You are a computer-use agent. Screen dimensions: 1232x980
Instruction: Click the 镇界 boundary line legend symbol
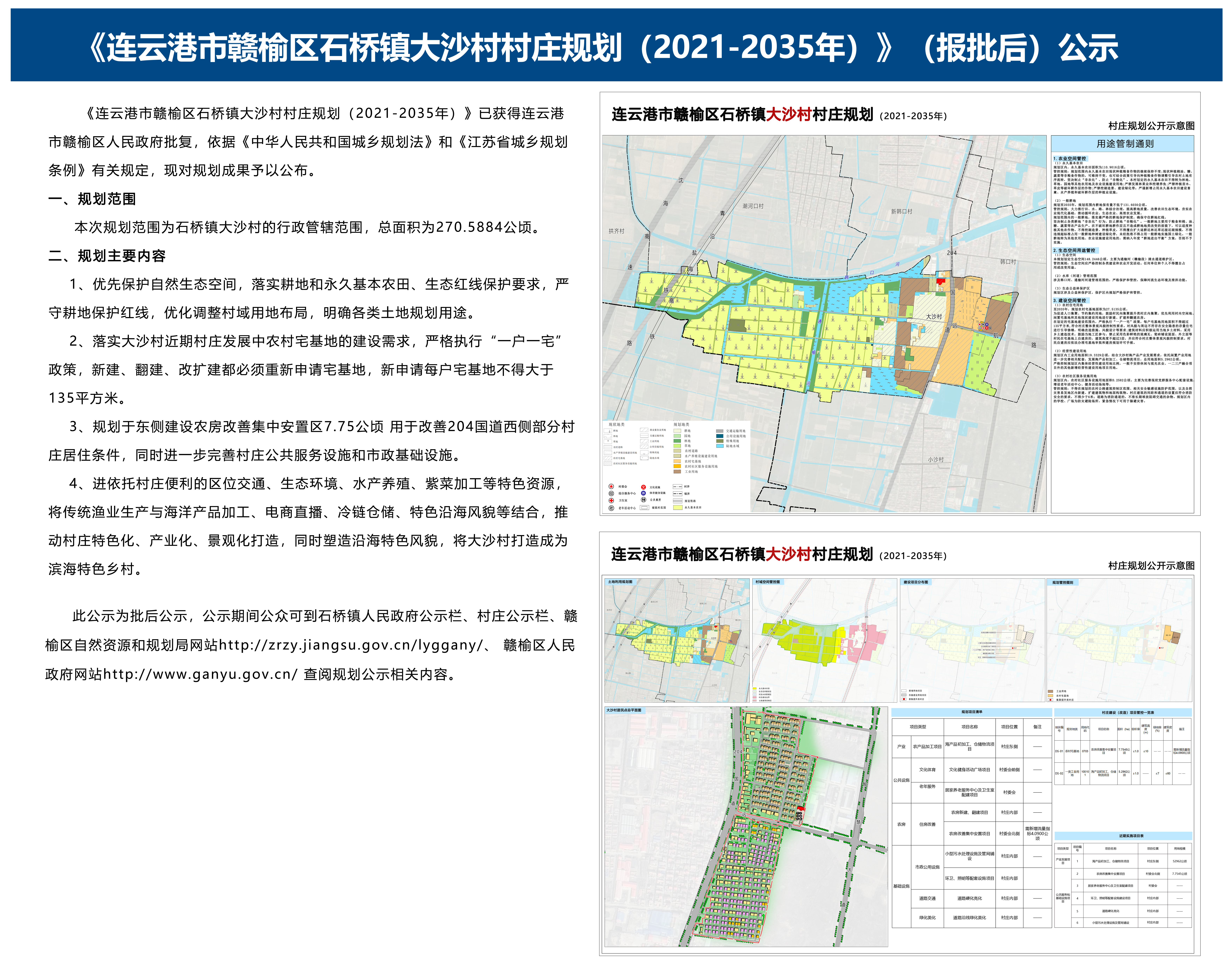coord(678,494)
